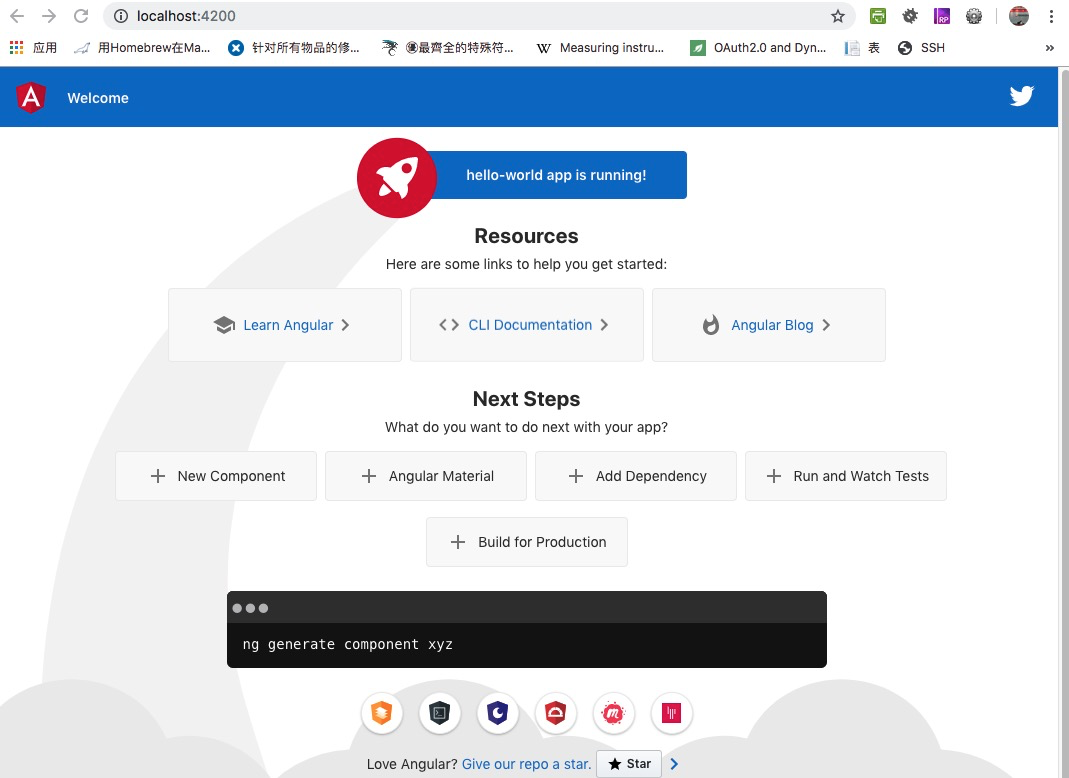Select the Angular Material card
Viewport: 1069px width, 778px height.
pyautogui.click(x=426, y=476)
